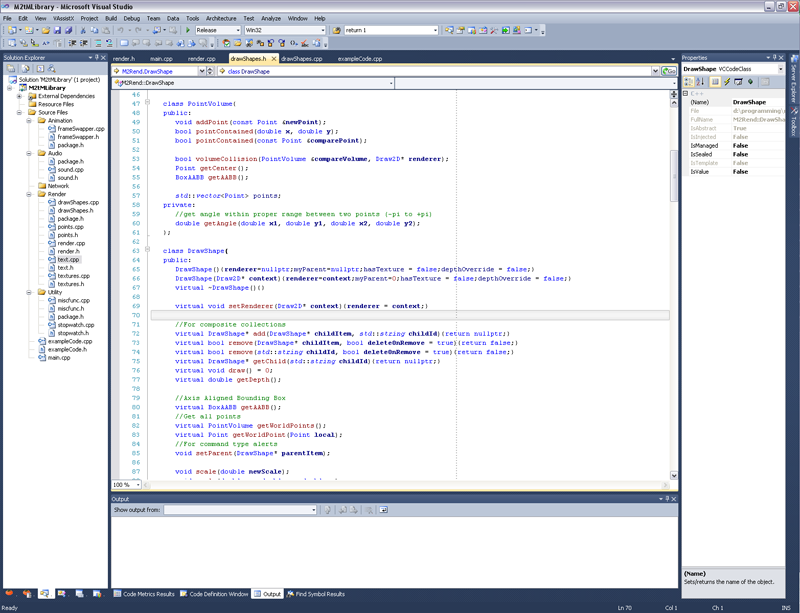Collapse the C++ category in Properties
Image resolution: width=800 pixels, height=613 pixels.
tap(687, 93)
